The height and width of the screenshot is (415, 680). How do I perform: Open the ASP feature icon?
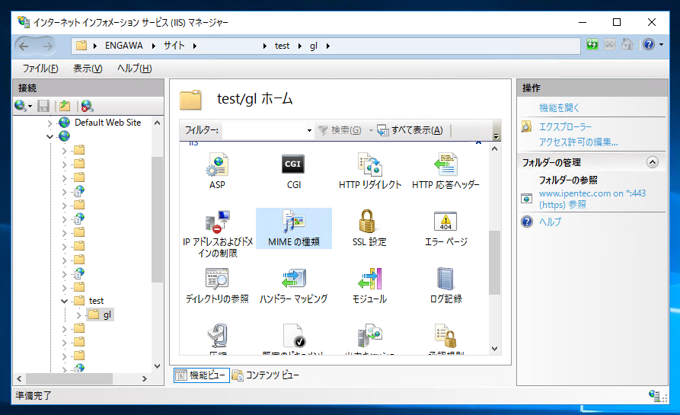217,171
